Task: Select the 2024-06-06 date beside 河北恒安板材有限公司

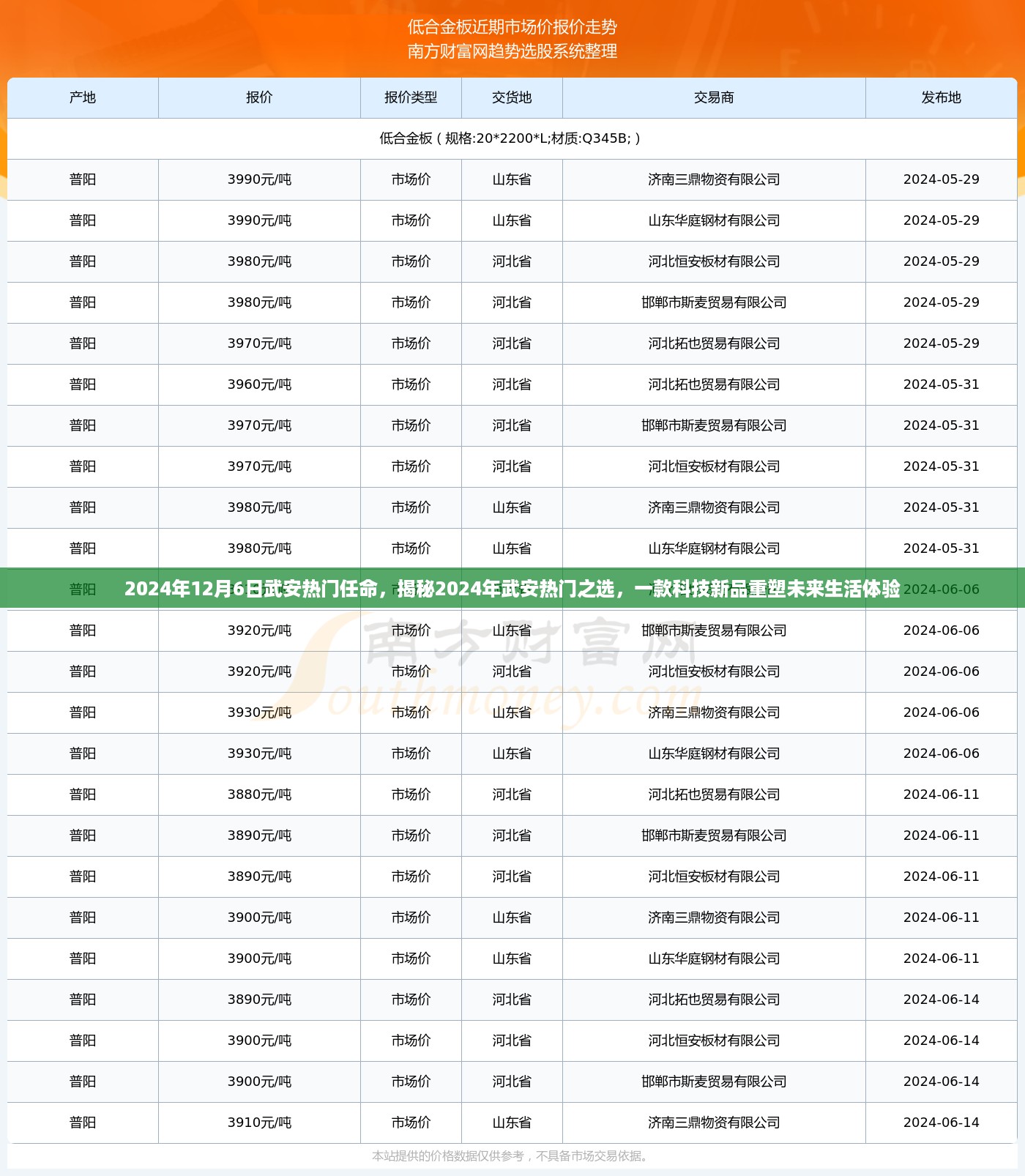Action: click(x=942, y=671)
